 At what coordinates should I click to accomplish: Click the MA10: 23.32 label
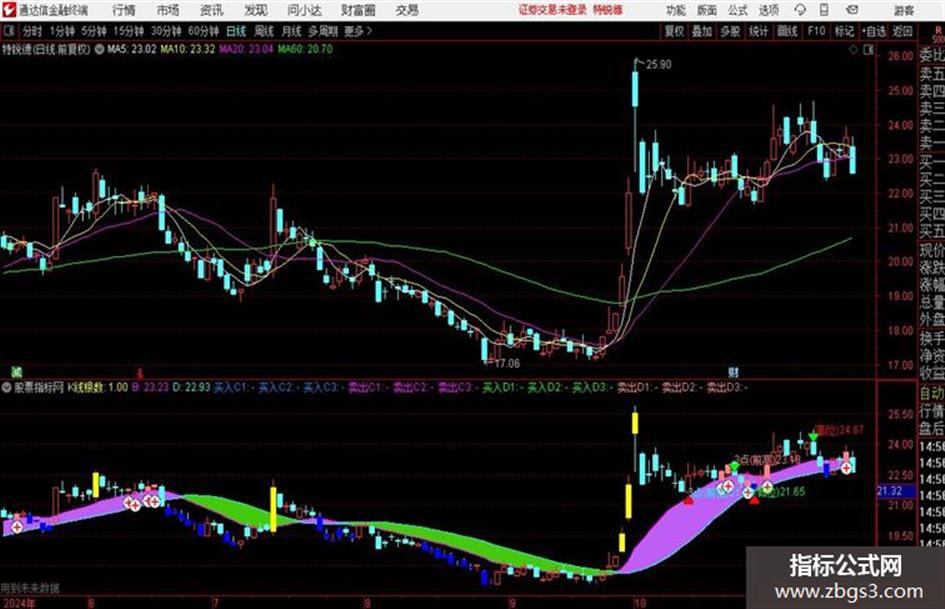(x=187, y=49)
